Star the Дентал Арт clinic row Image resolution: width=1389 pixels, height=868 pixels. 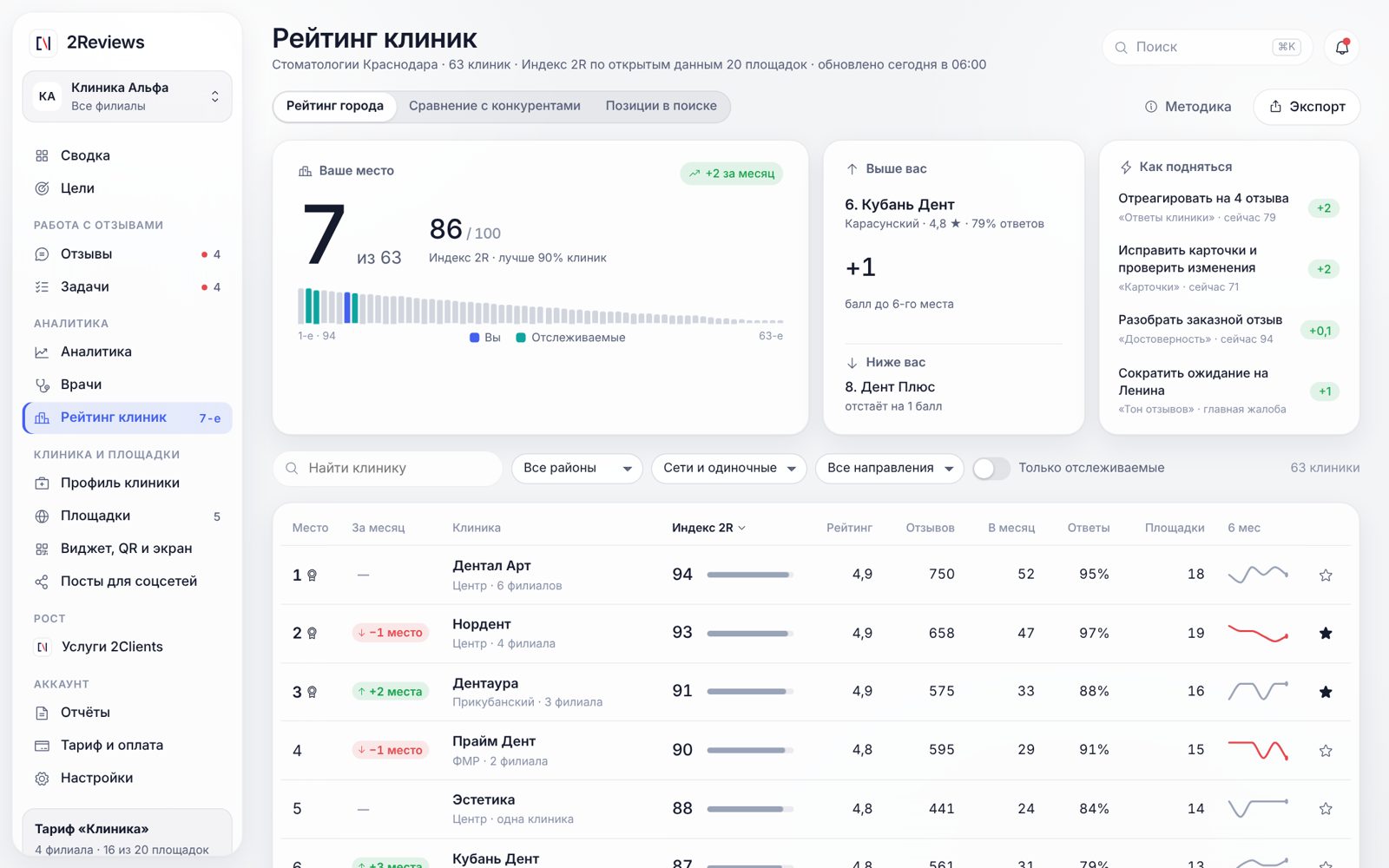(x=1326, y=575)
